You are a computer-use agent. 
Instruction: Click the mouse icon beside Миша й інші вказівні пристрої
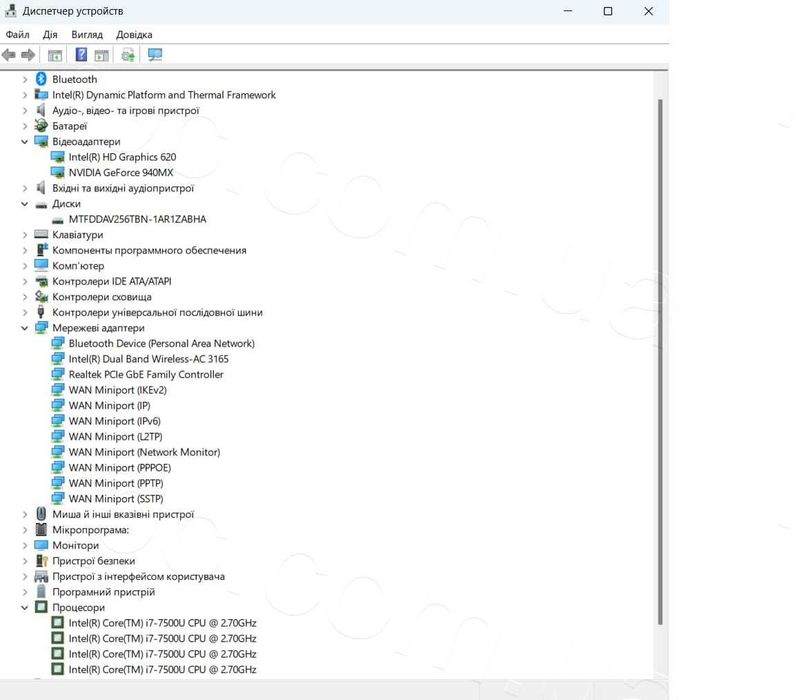[41, 514]
